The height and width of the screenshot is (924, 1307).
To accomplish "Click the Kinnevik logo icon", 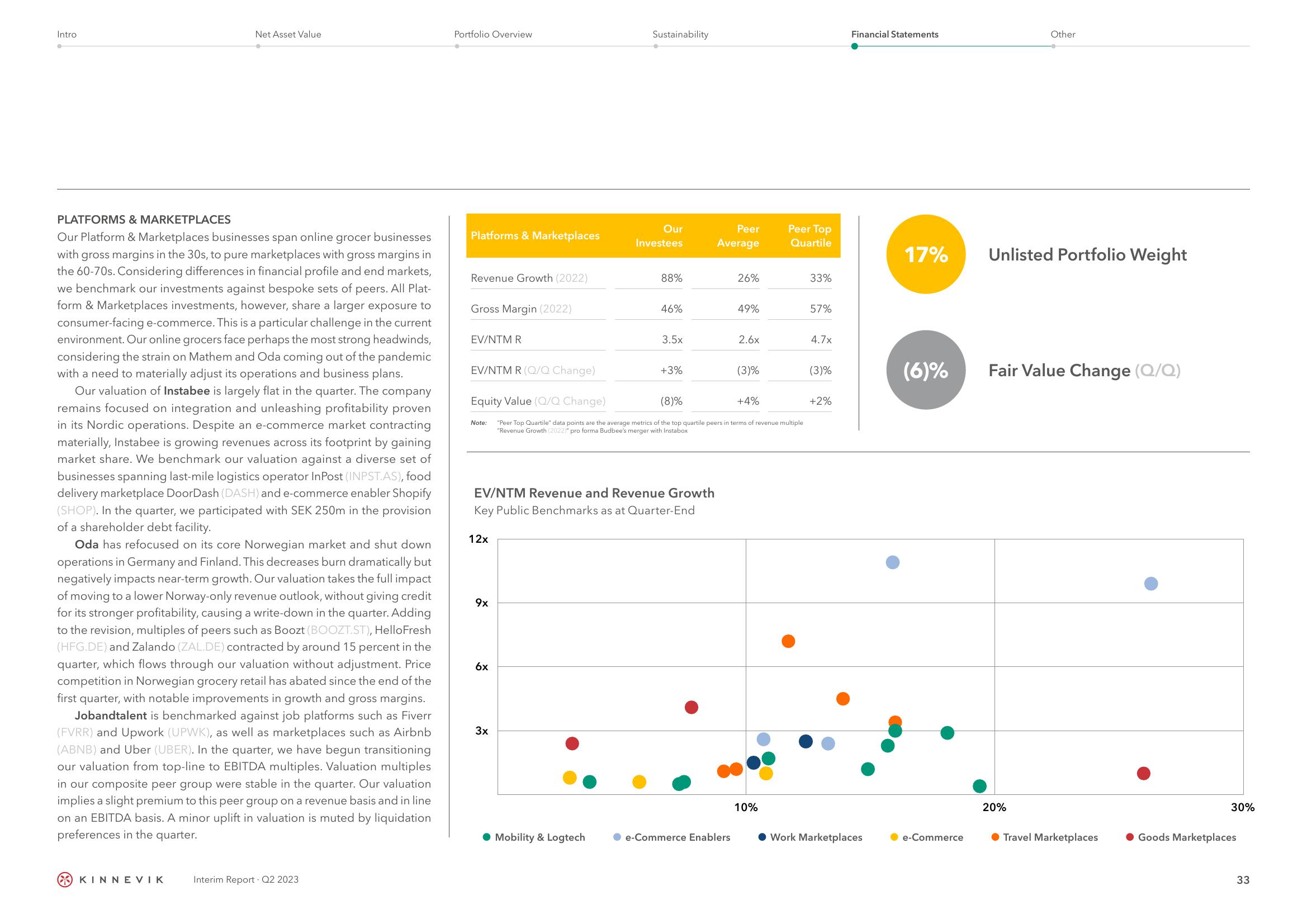I will tap(65, 880).
